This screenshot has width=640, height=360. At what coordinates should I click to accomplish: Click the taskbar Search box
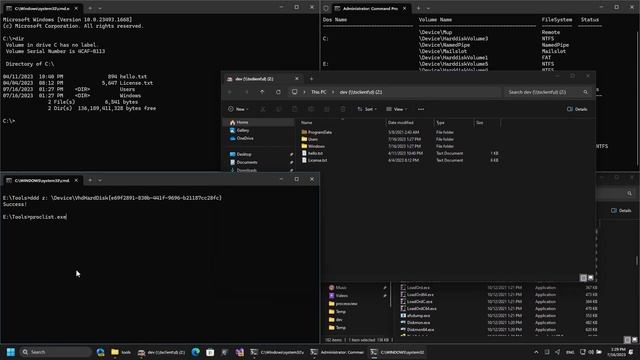[55, 352]
